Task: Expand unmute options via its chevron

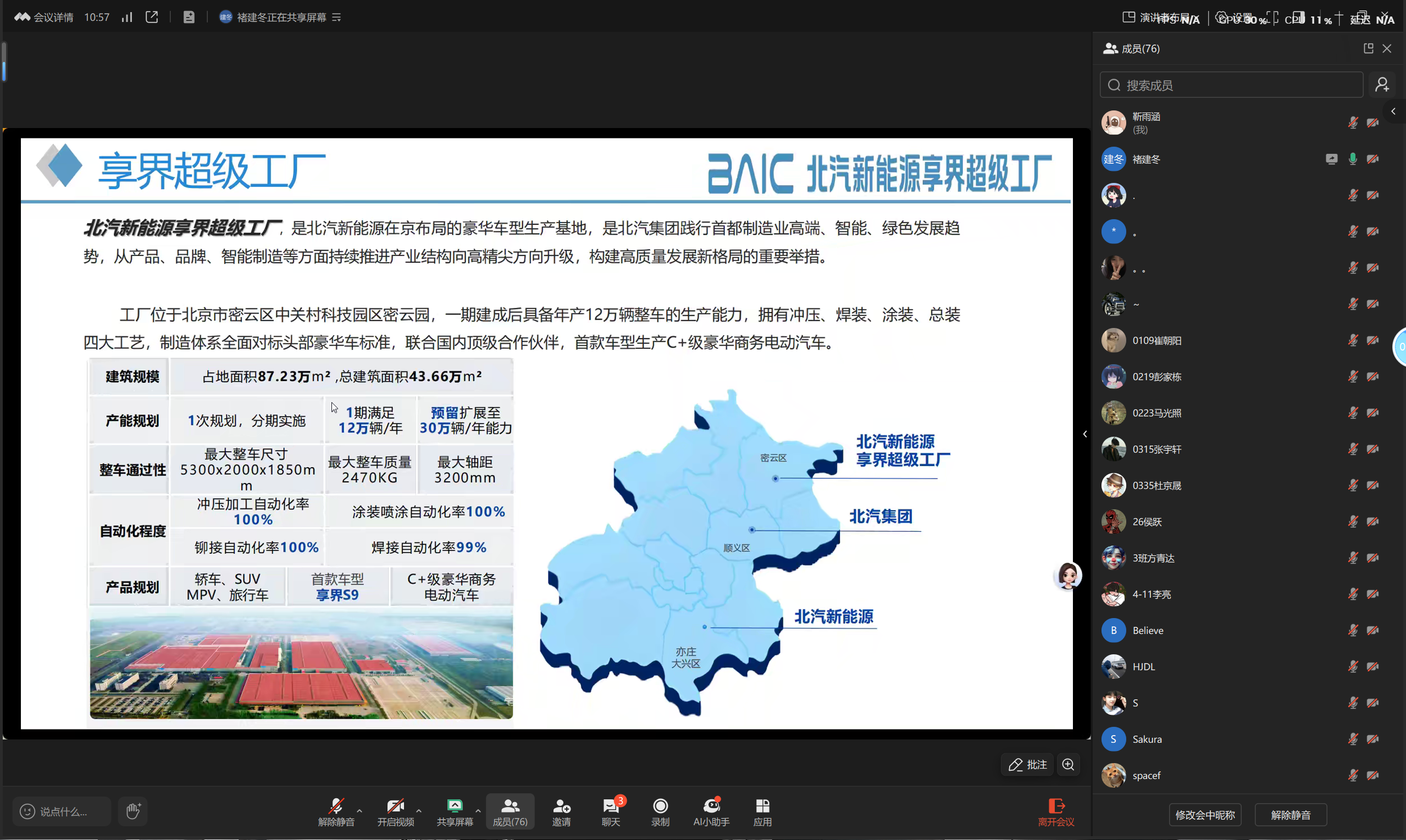Action: click(358, 811)
